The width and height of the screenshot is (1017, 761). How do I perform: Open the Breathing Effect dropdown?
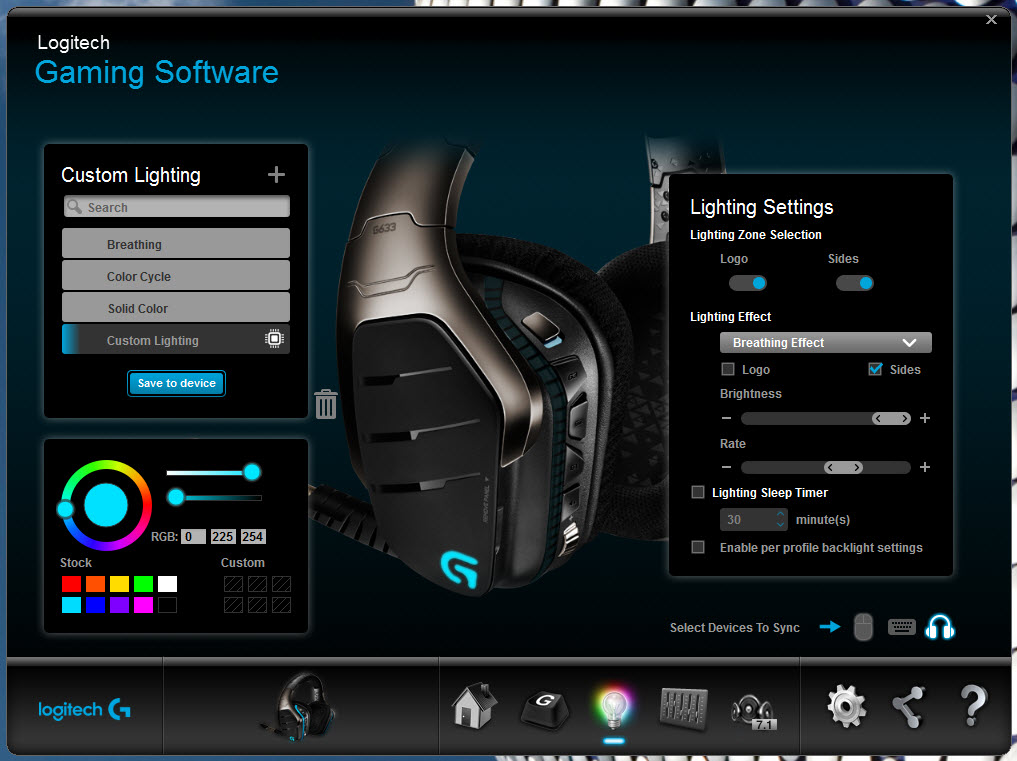(x=826, y=343)
